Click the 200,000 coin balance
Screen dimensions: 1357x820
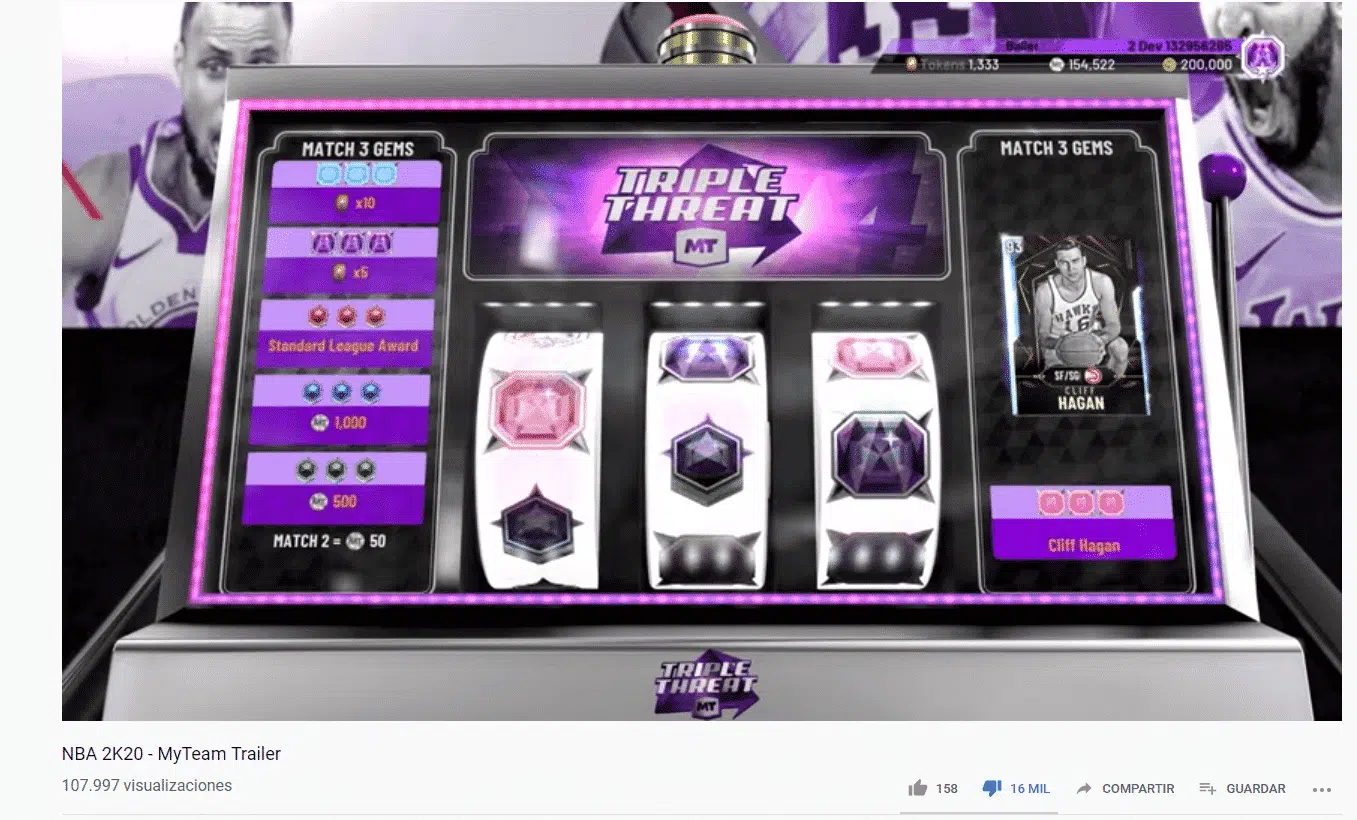coord(1198,64)
